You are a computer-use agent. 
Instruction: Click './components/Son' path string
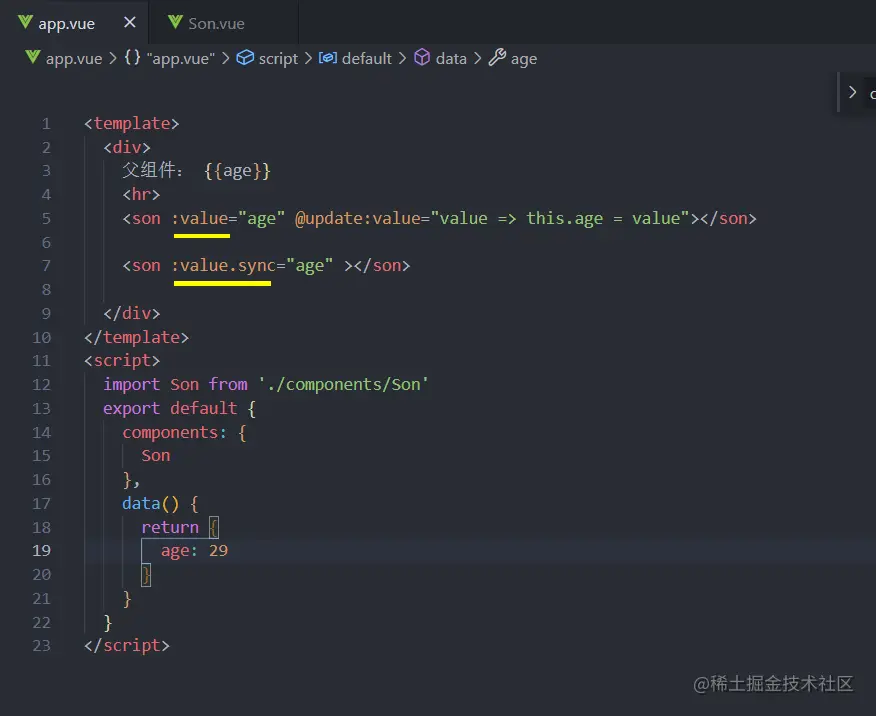tap(343, 385)
